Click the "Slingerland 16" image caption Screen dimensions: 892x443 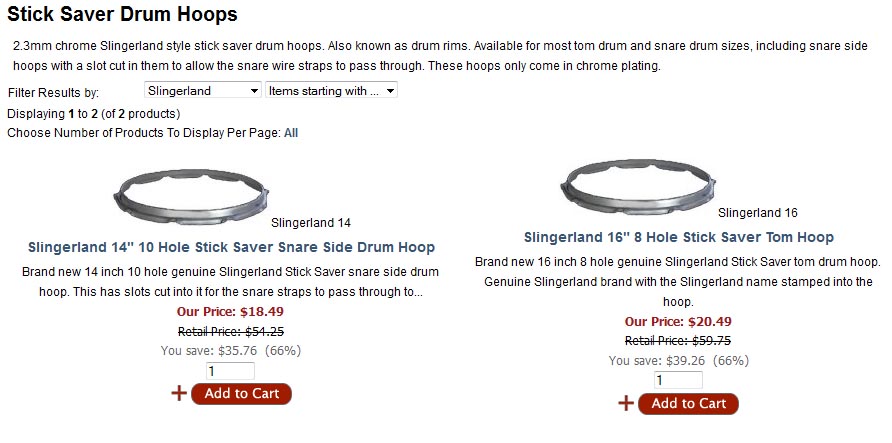pyautogui.click(x=758, y=213)
